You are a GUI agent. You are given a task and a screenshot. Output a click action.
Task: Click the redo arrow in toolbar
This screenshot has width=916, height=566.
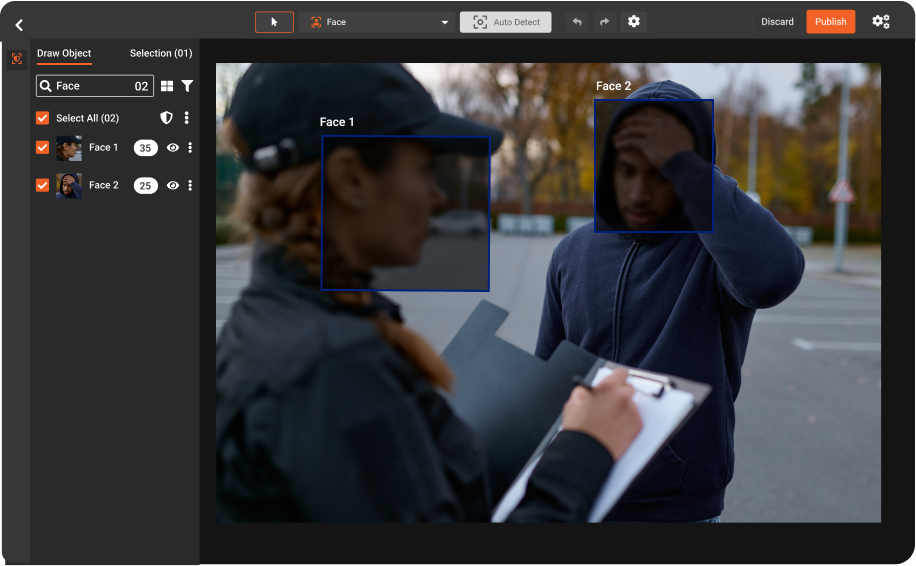point(604,22)
